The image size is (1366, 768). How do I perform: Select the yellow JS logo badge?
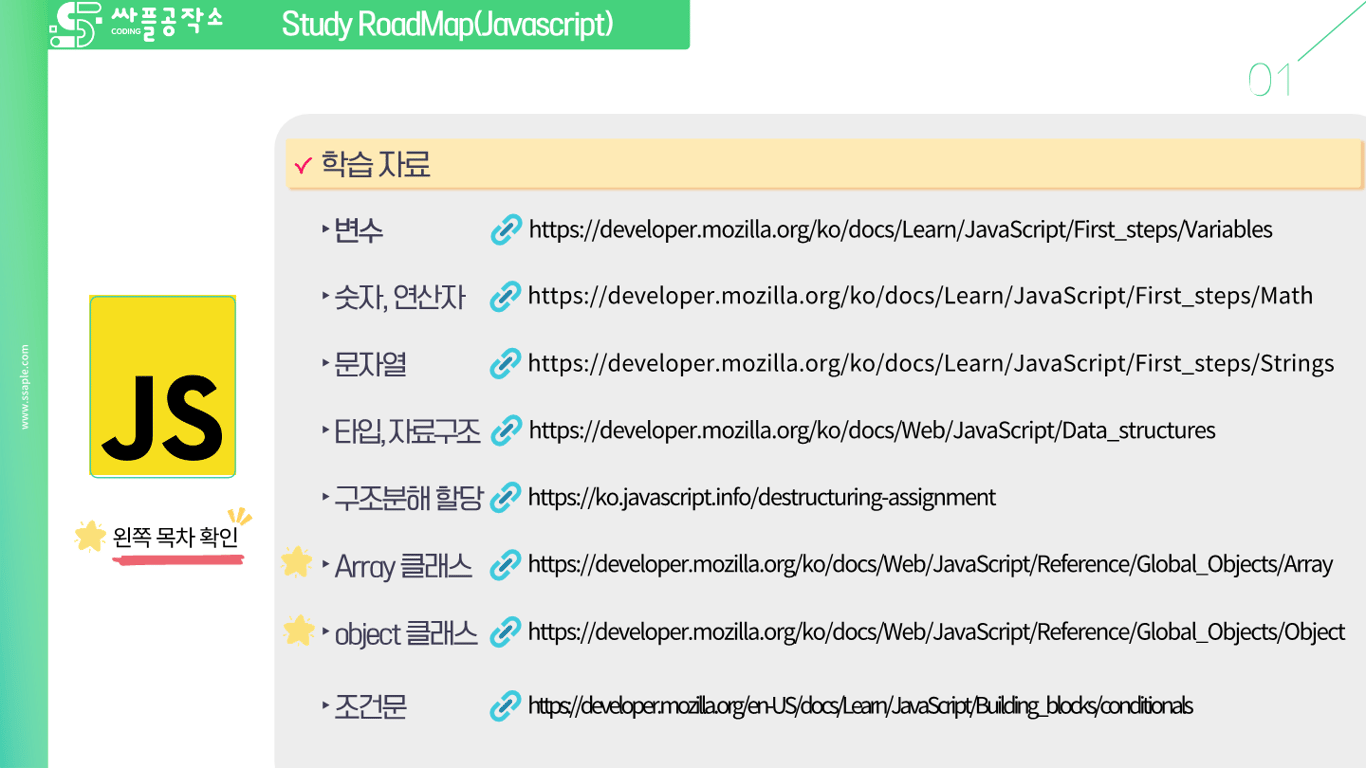point(162,386)
